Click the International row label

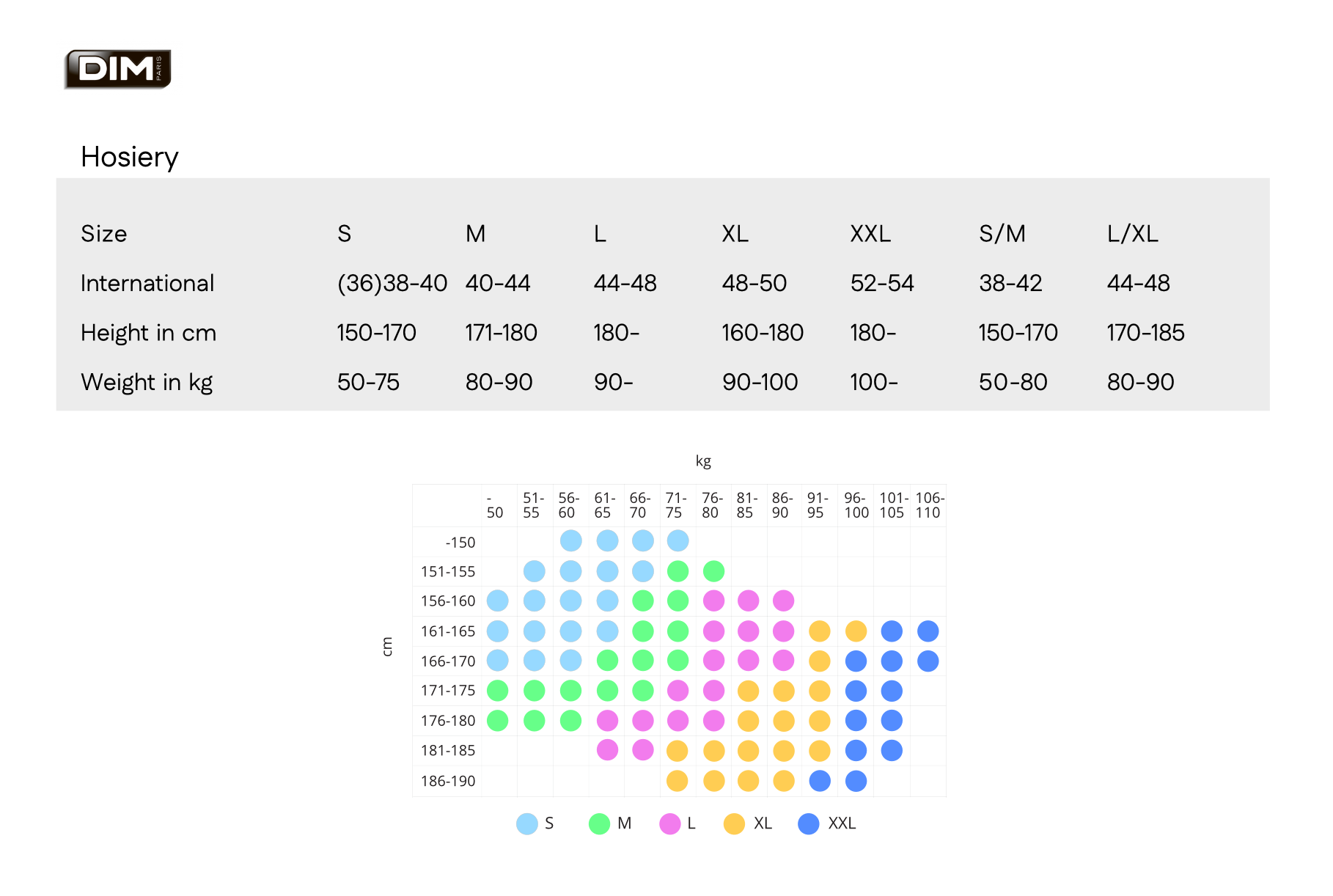147,284
